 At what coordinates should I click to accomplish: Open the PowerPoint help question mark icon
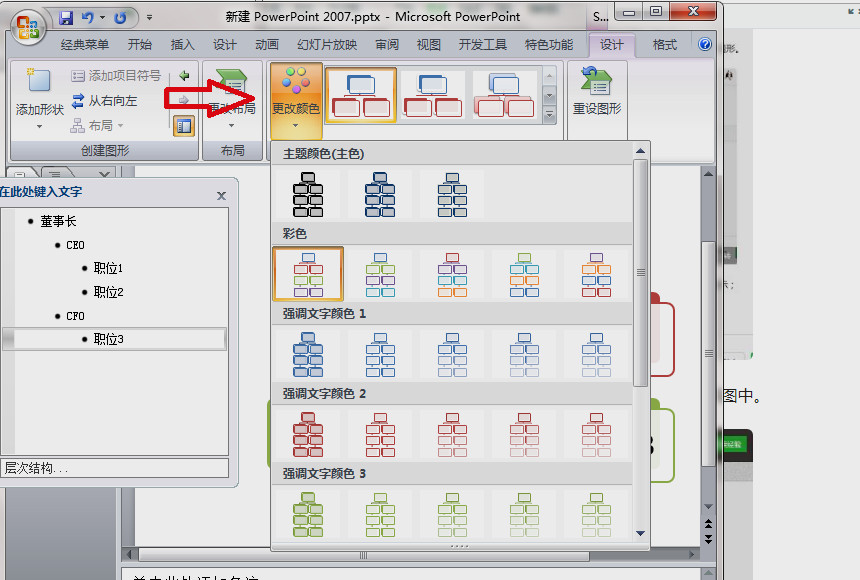(704, 45)
